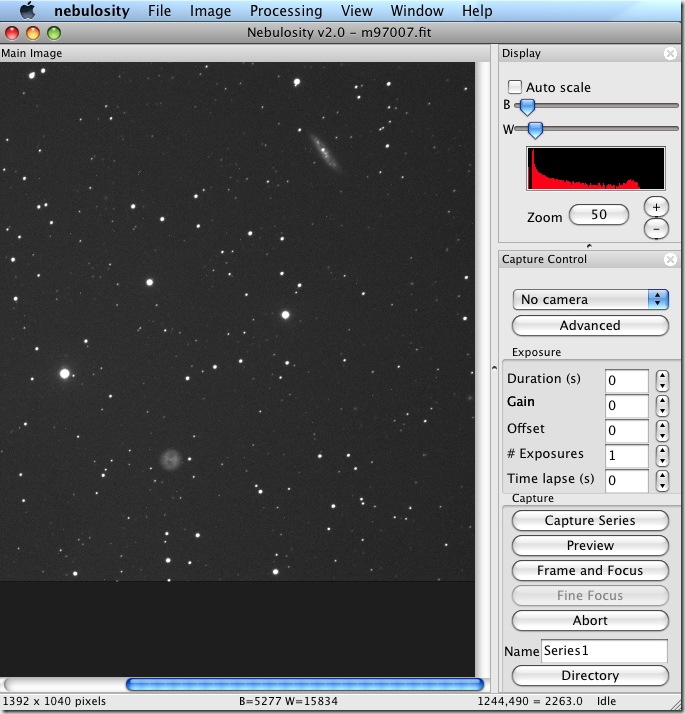685x714 pixels.
Task: Click the horizontal scrollbar thumb below image
Action: pyautogui.click(x=305, y=684)
